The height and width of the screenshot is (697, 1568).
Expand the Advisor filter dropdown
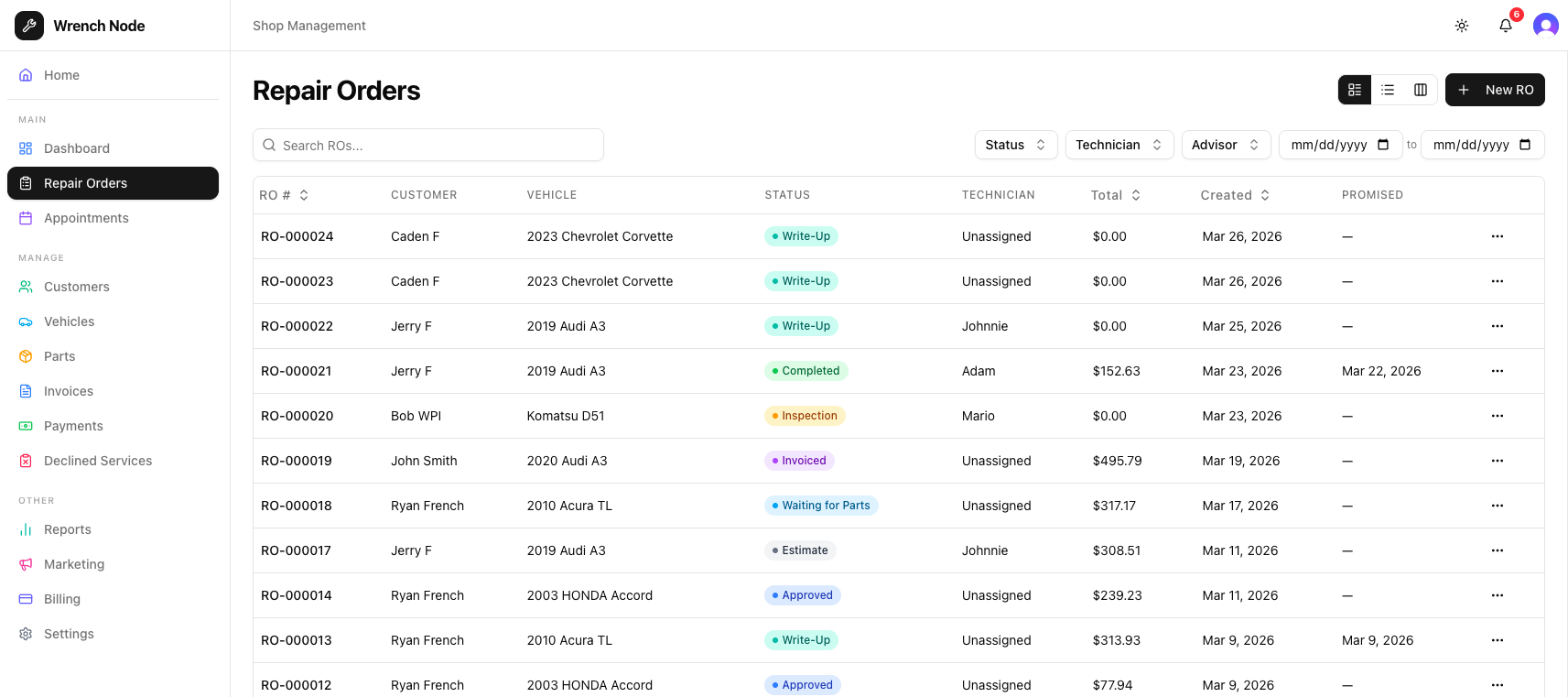[x=1226, y=145]
